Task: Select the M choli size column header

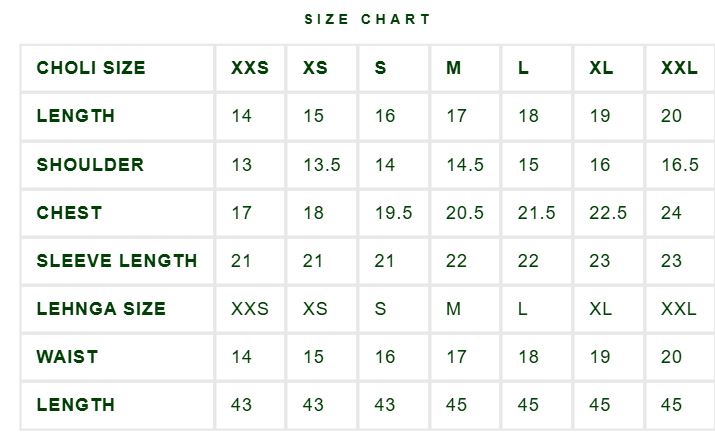Action: (465, 68)
